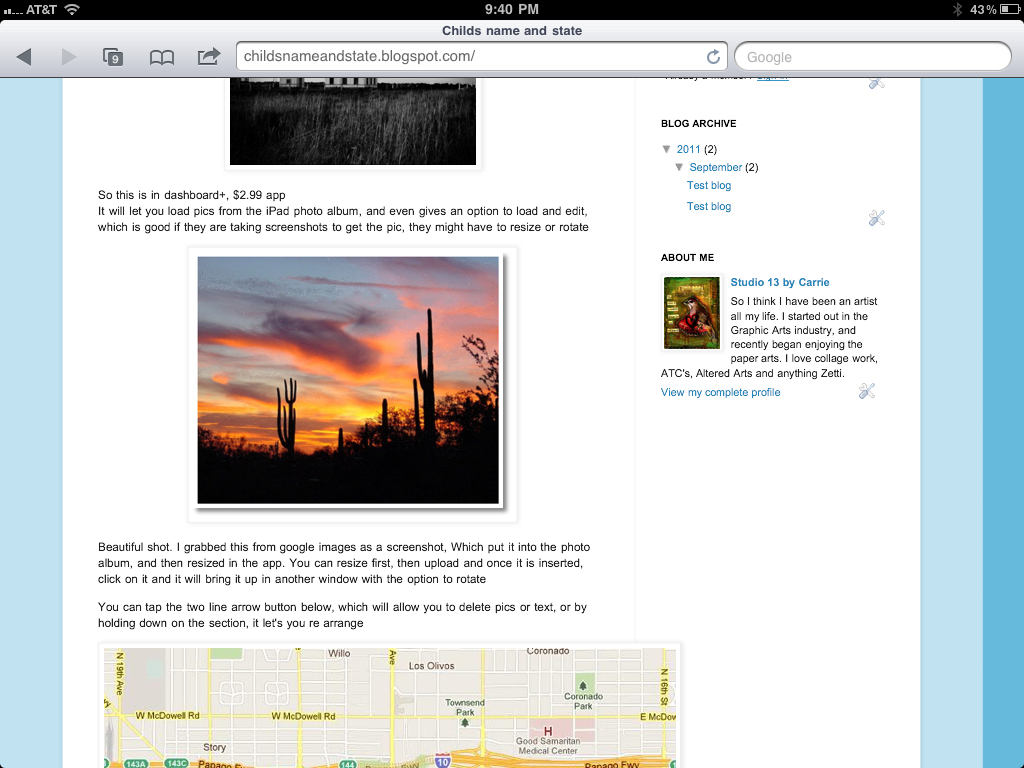The image size is (1024, 768).
Task: Open the 2011 archive link
Action: coord(688,149)
